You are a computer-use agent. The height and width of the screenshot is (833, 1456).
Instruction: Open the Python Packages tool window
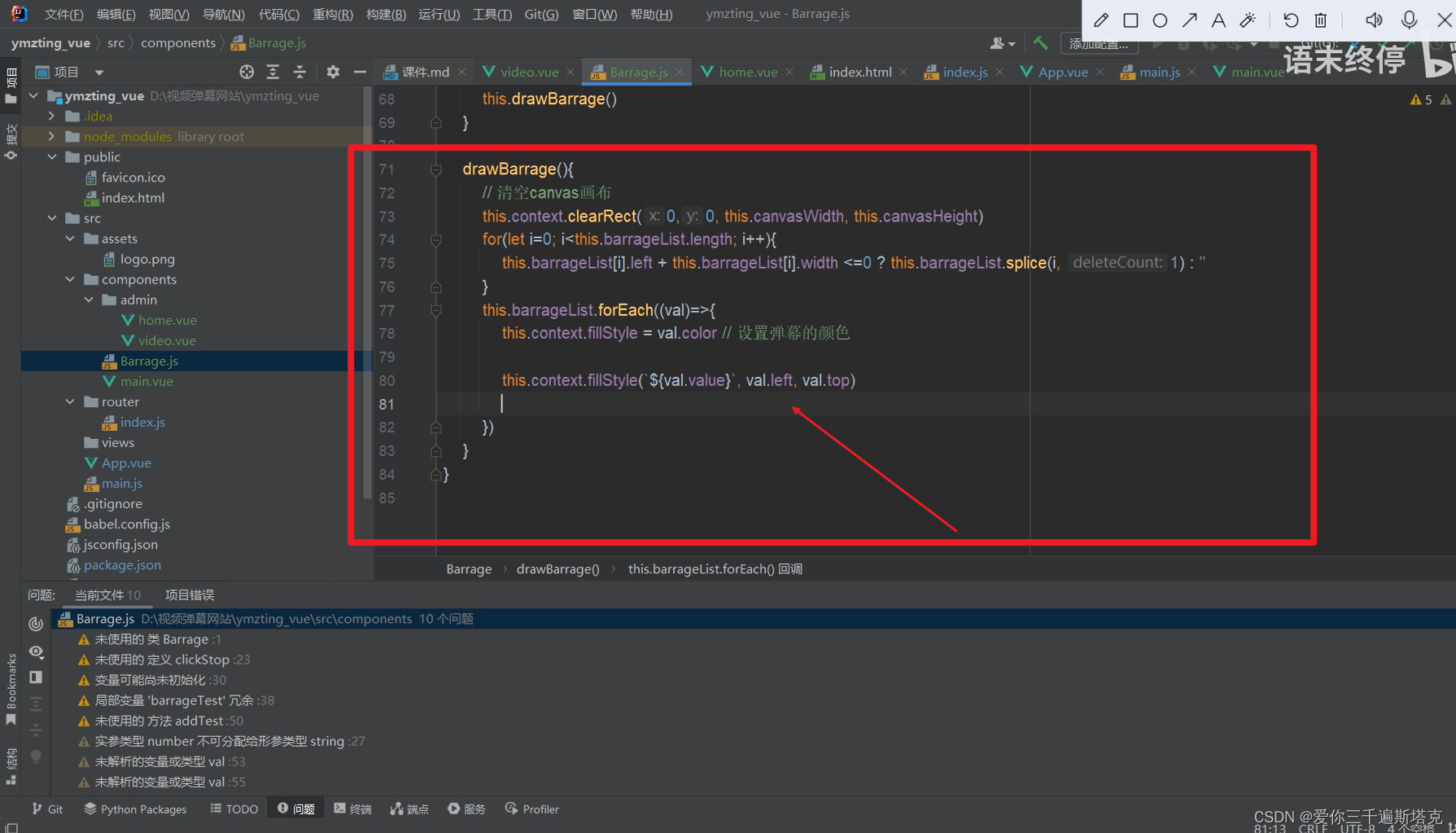click(x=135, y=809)
